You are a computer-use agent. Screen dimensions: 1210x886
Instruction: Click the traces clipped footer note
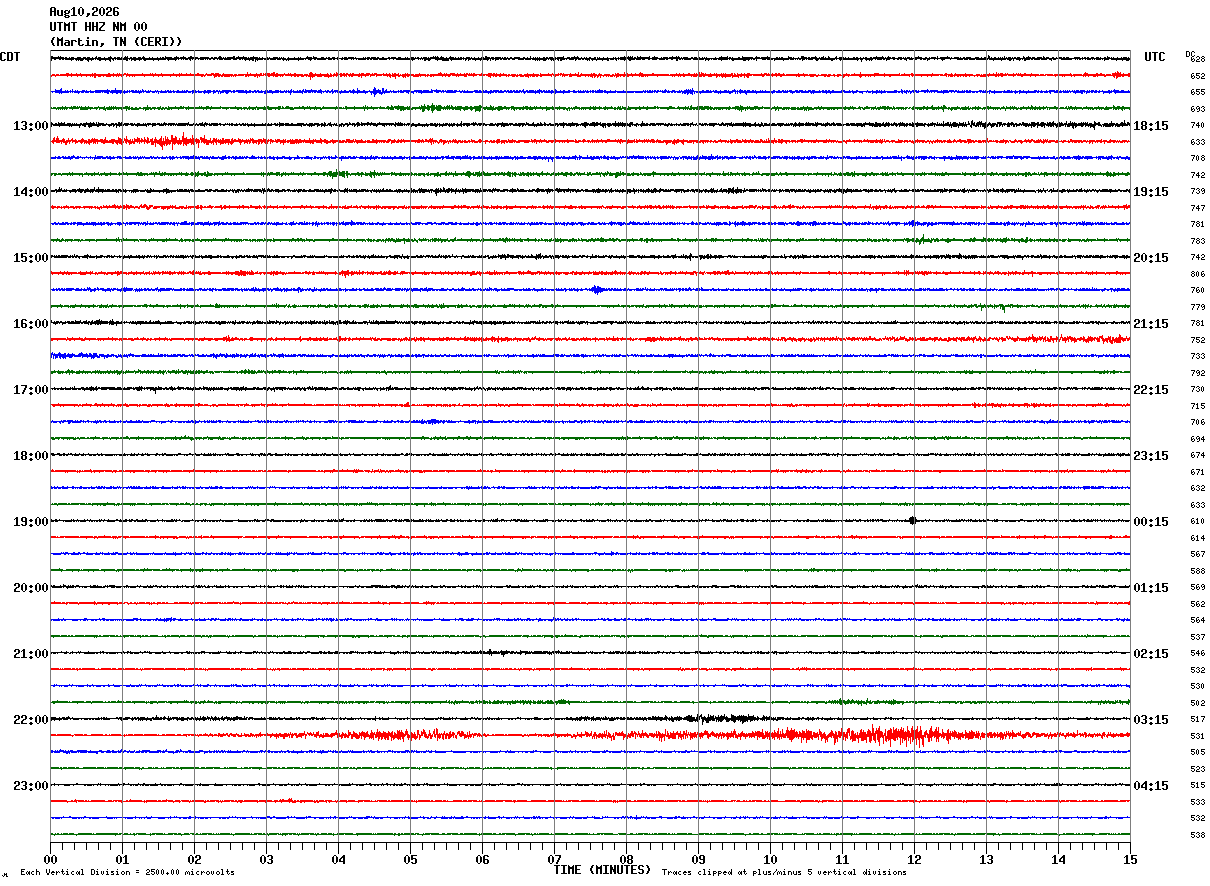pos(784,873)
